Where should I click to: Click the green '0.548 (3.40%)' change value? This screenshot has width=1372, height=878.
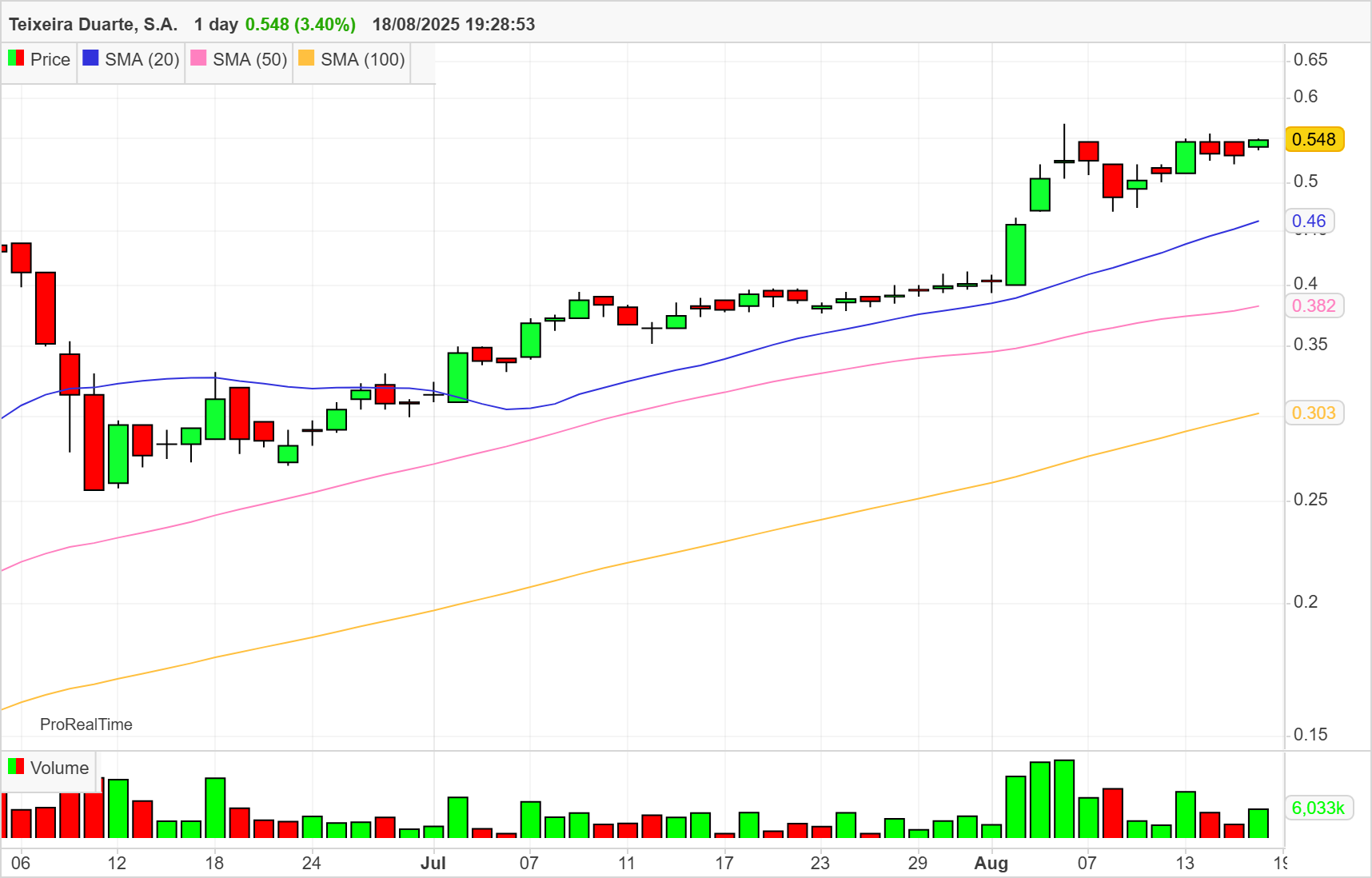(301, 25)
